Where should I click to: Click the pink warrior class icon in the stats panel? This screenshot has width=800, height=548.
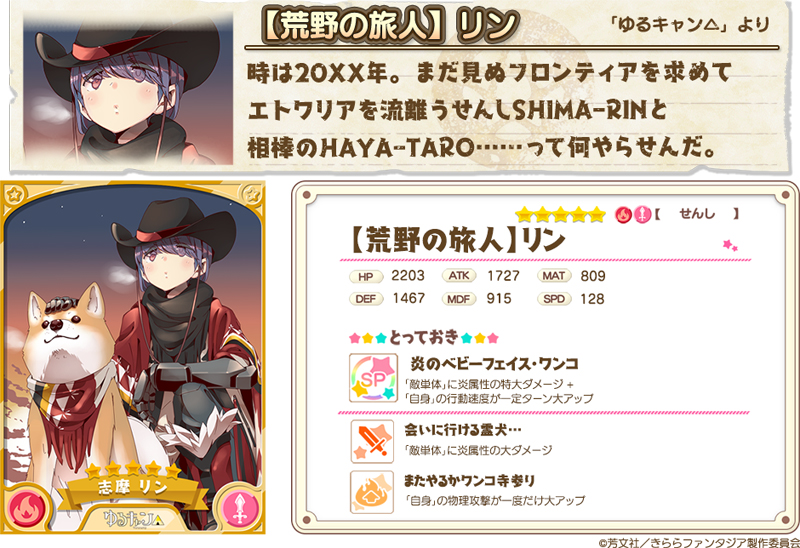click(642, 215)
